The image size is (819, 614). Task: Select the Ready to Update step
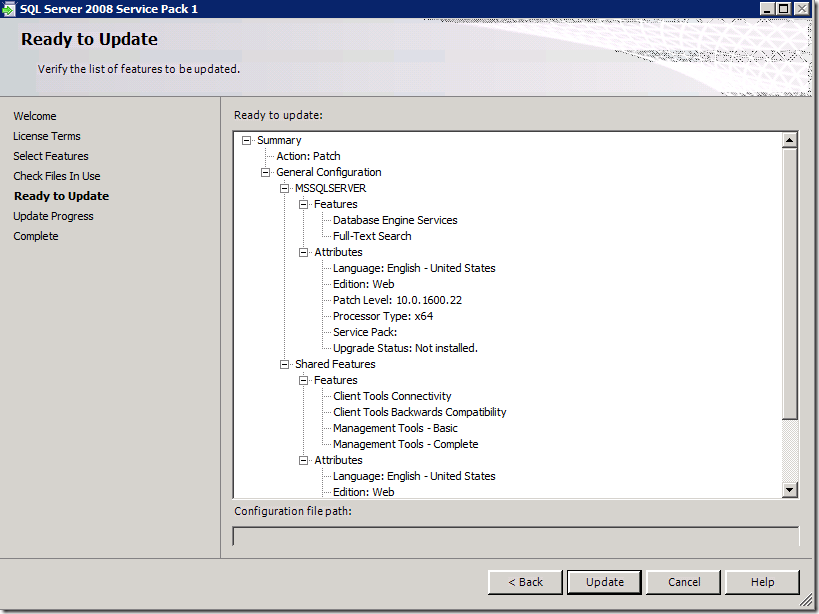(x=62, y=196)
